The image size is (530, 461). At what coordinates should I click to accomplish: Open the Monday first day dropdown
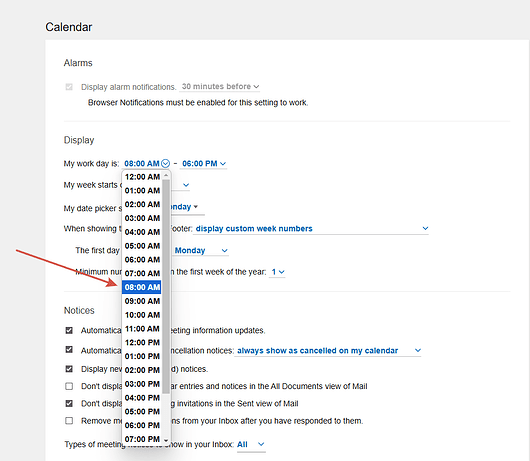coord(201,250)
